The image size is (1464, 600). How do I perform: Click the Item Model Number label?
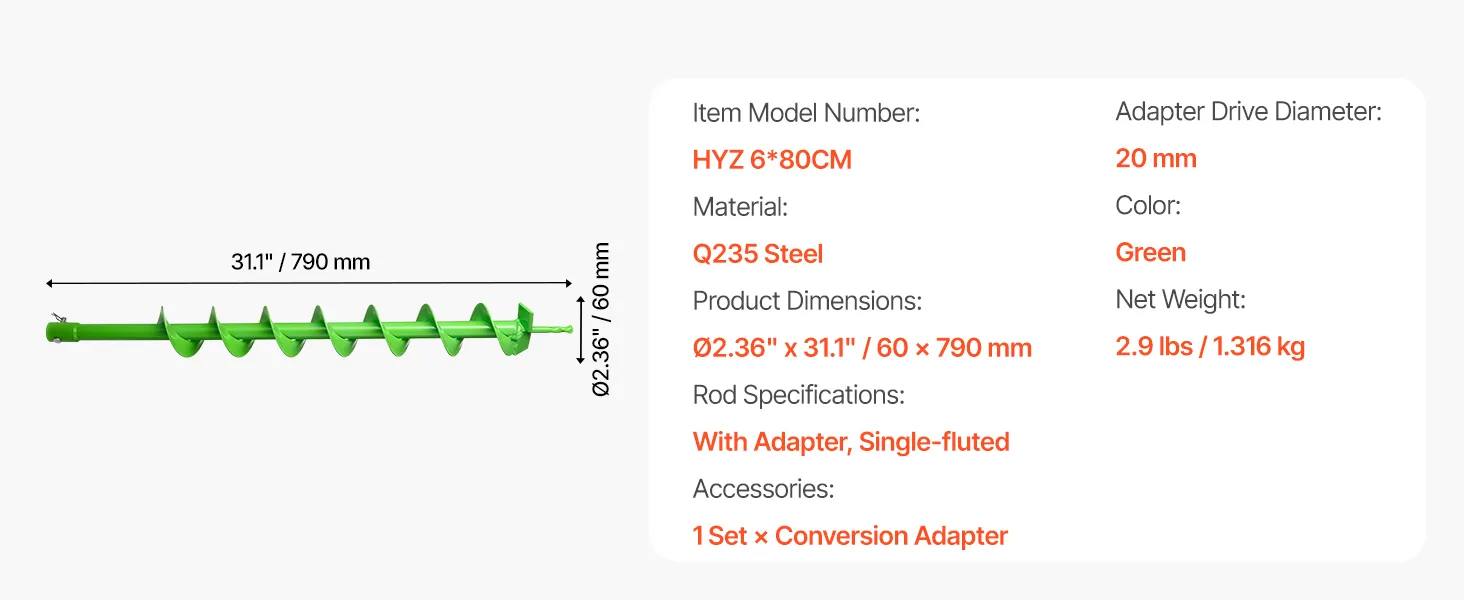(x=806, y=113)
